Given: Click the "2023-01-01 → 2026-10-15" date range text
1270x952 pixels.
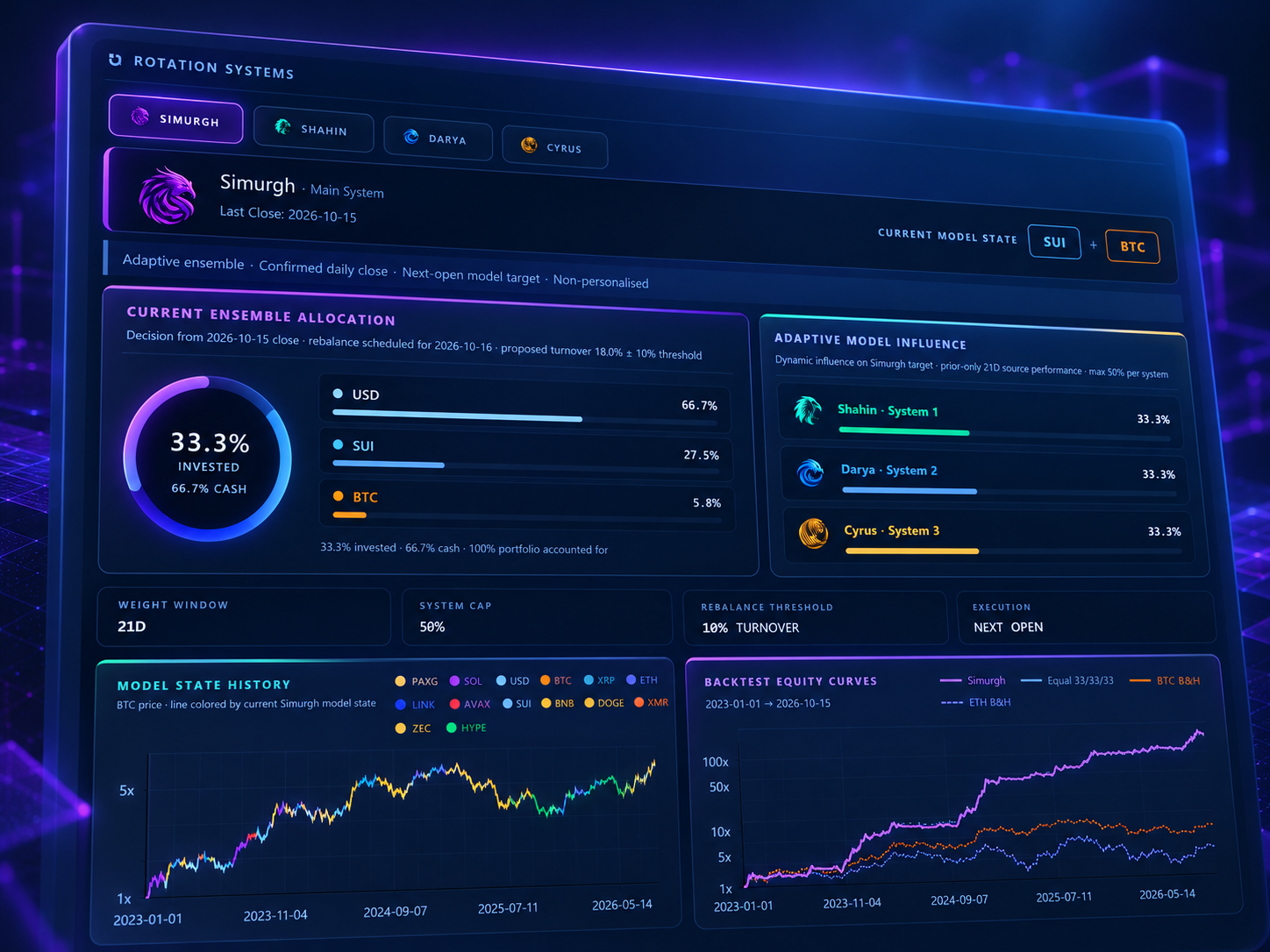Looking at the screenshot, I should coord(767,703).
